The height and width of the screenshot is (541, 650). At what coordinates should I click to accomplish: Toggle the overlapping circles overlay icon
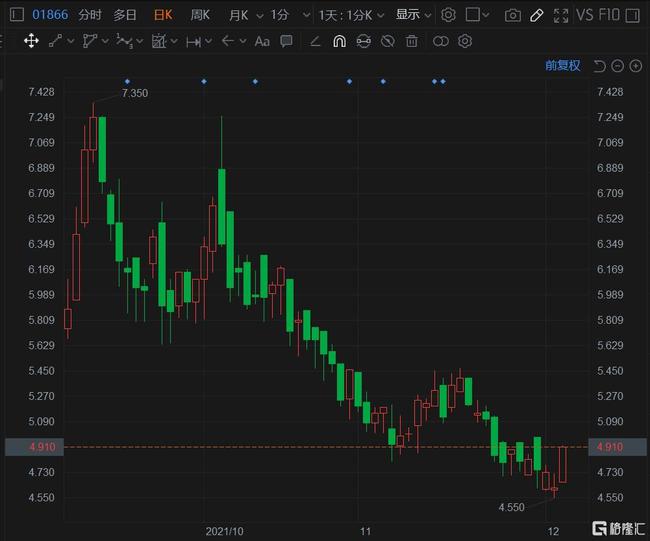(x=441, y=41)
